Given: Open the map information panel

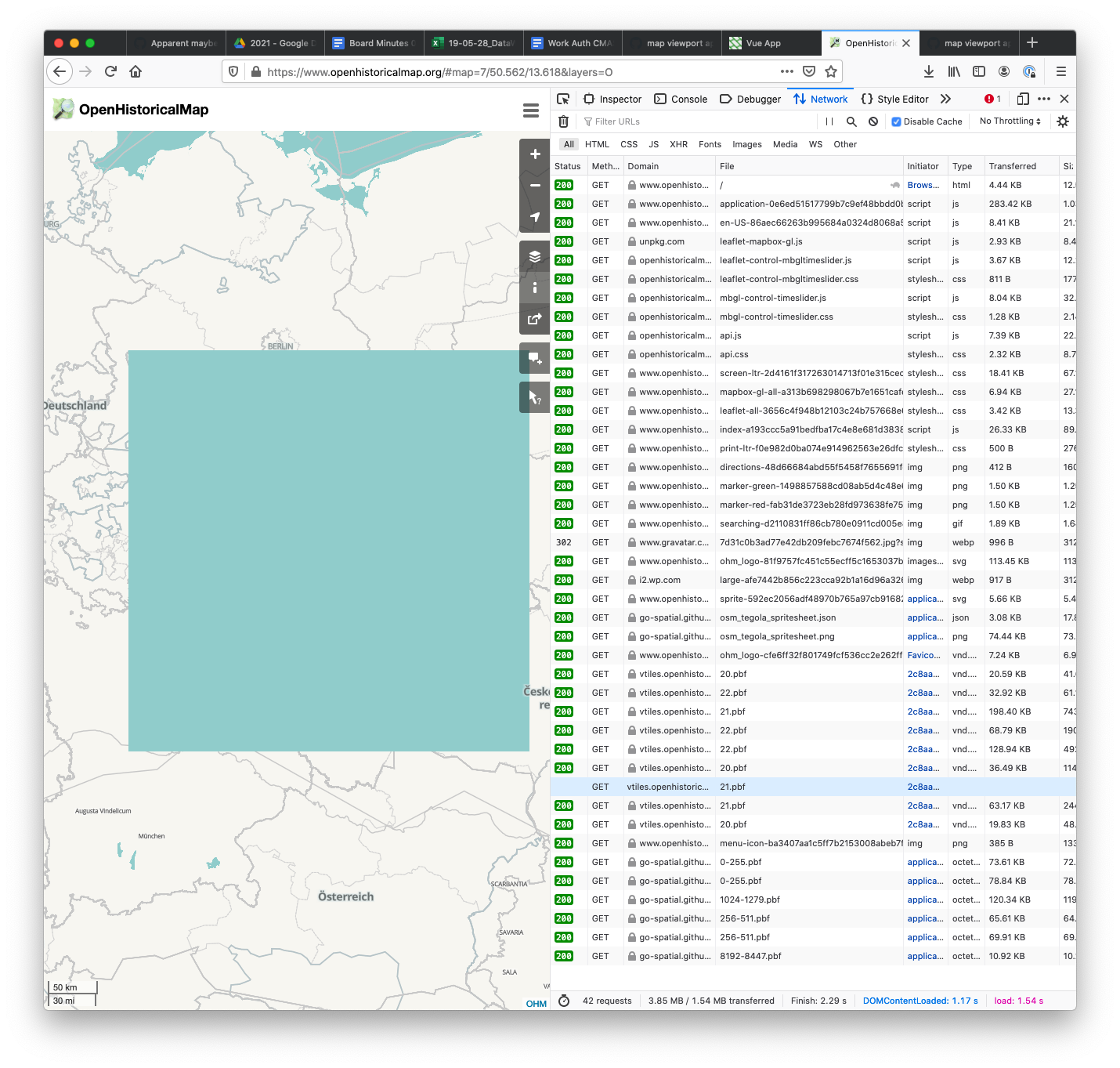Looking at the screenshot, I should tap(535, 288).
